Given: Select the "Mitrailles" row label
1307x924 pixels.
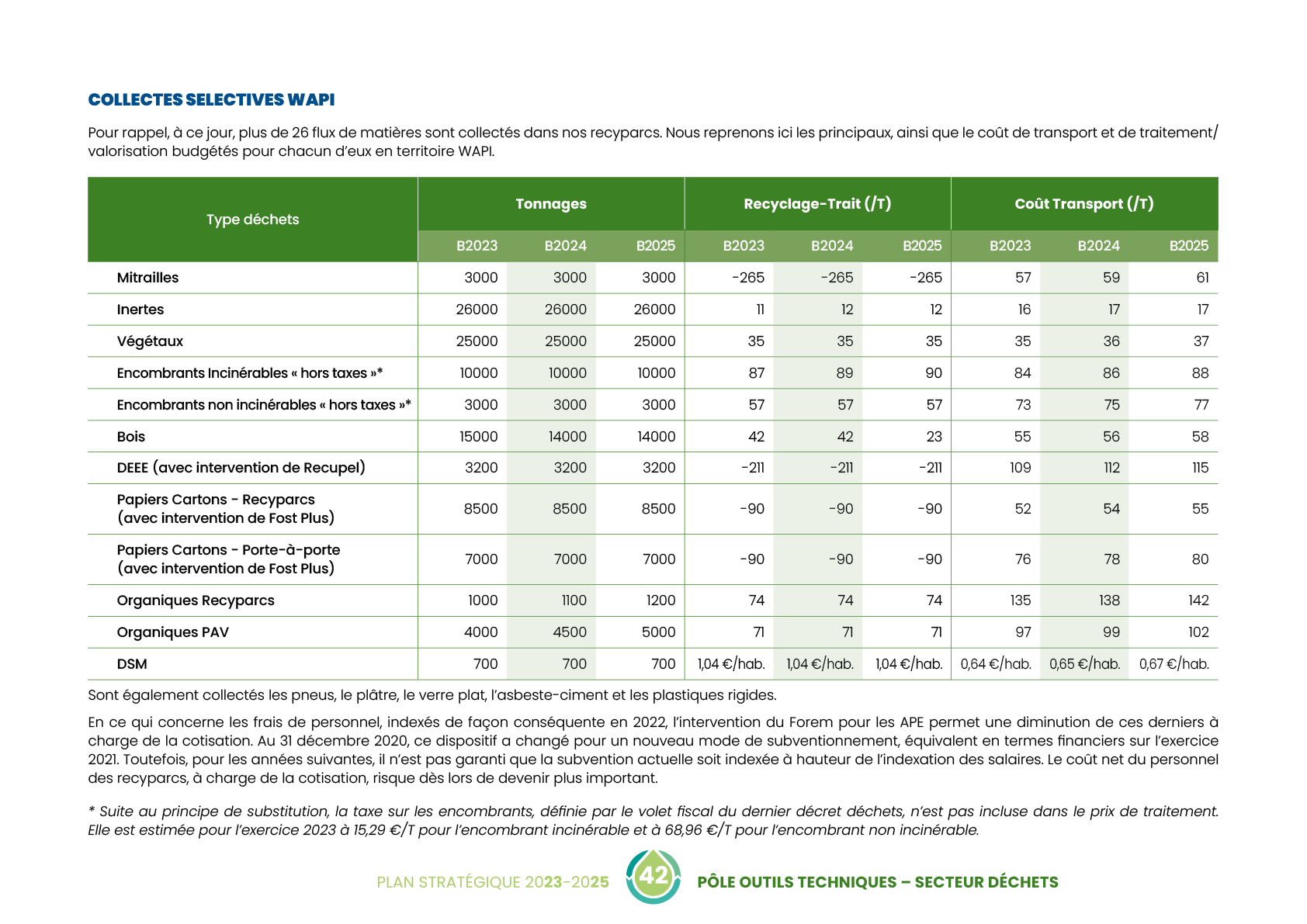Looking at the screenshot, I should (x=147, y=278).
